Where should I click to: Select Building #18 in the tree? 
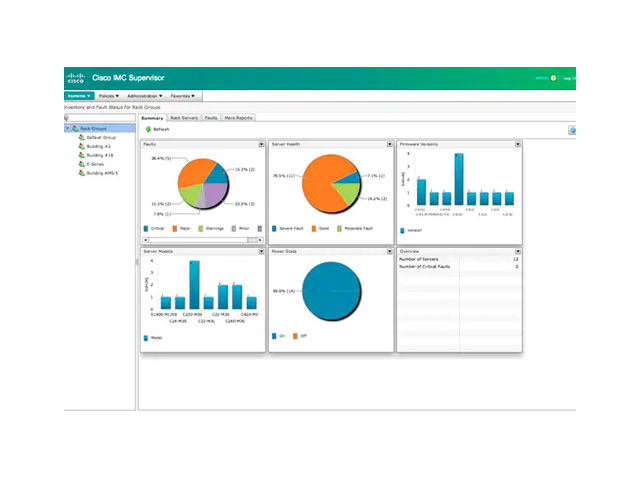99,155
